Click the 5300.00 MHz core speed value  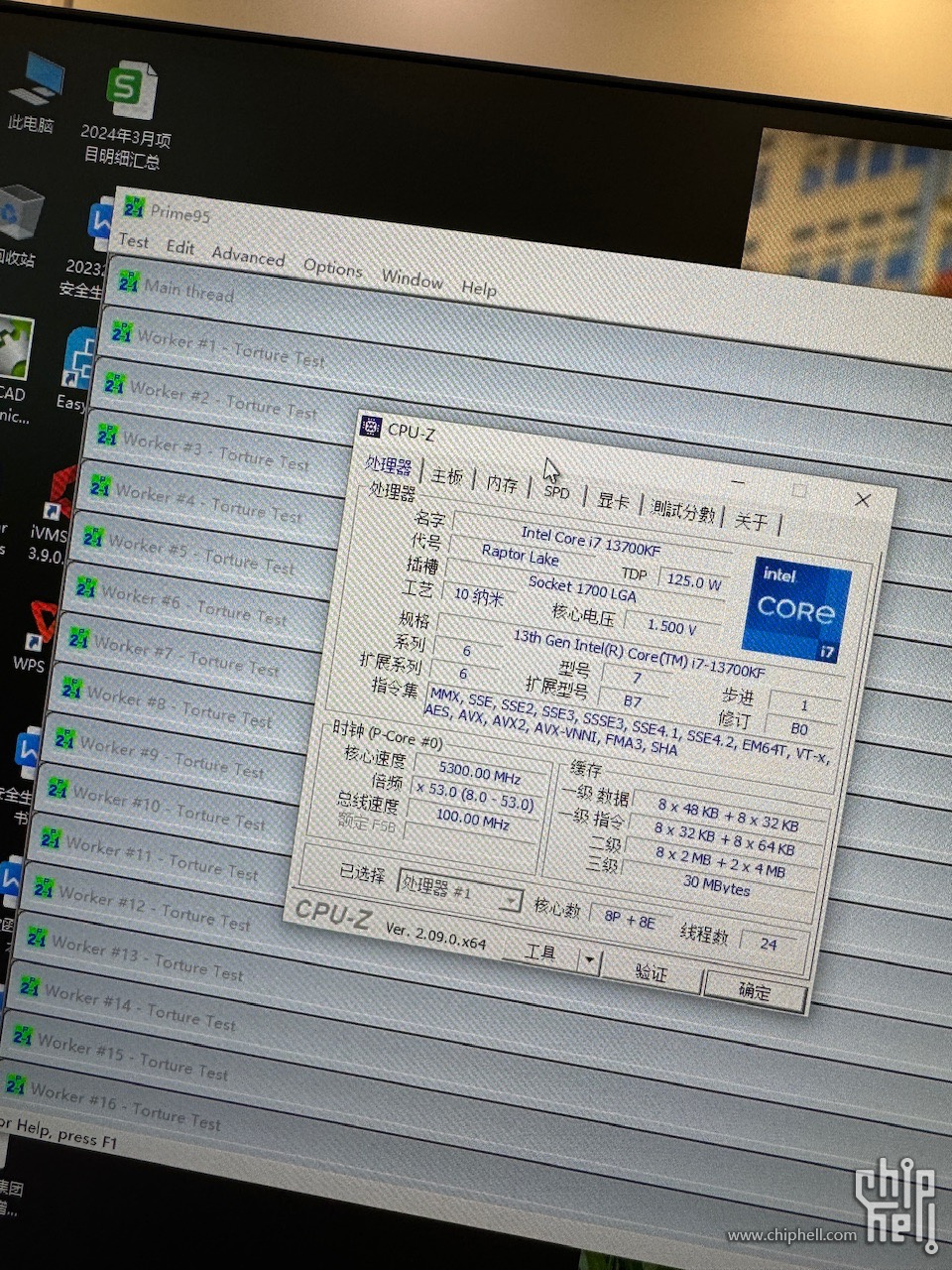480,771
